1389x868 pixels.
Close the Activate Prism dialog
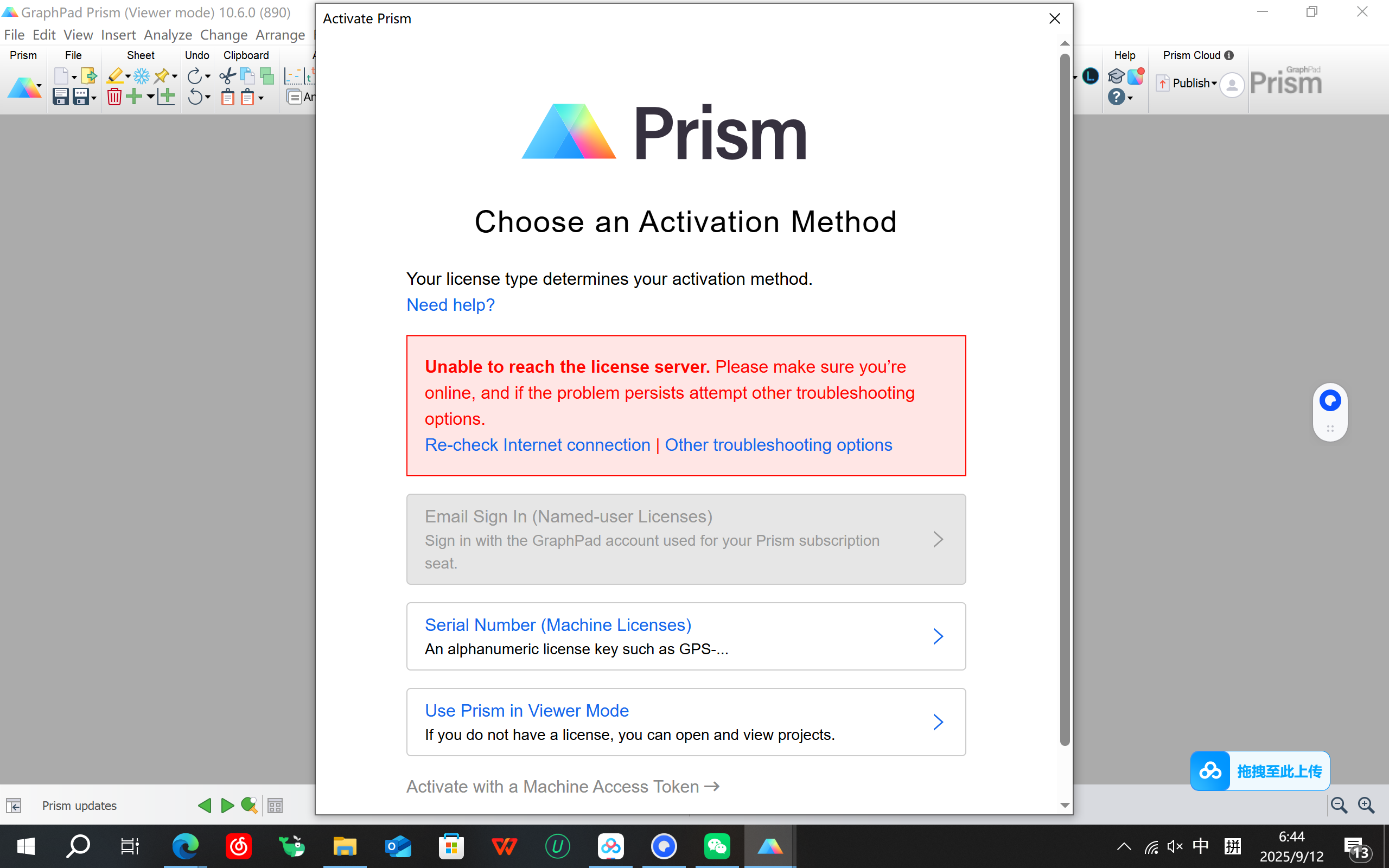pyautogui.click(x=1054, y=18)
